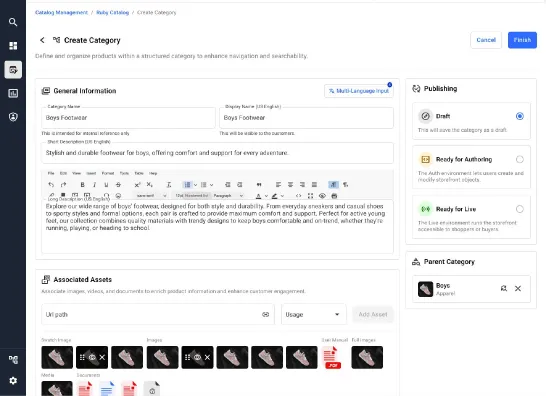
Task: Open the editor File menu
Action: [51, 173]
